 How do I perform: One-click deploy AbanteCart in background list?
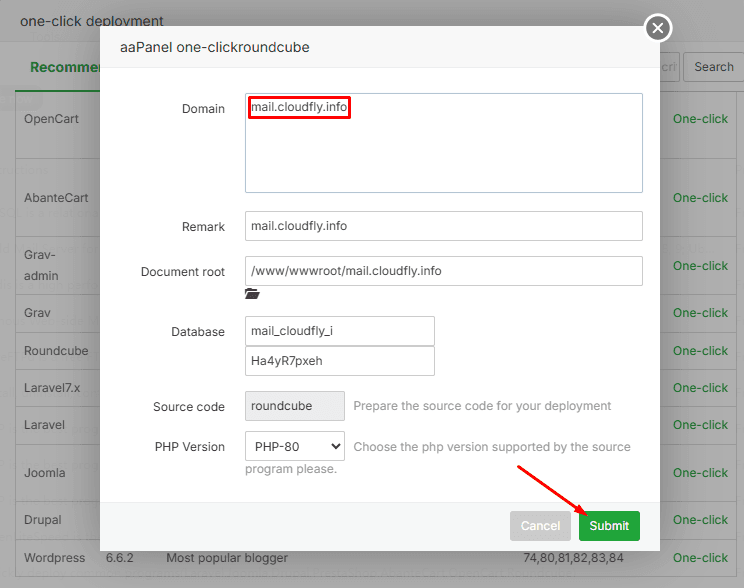(x=700, y=197)
